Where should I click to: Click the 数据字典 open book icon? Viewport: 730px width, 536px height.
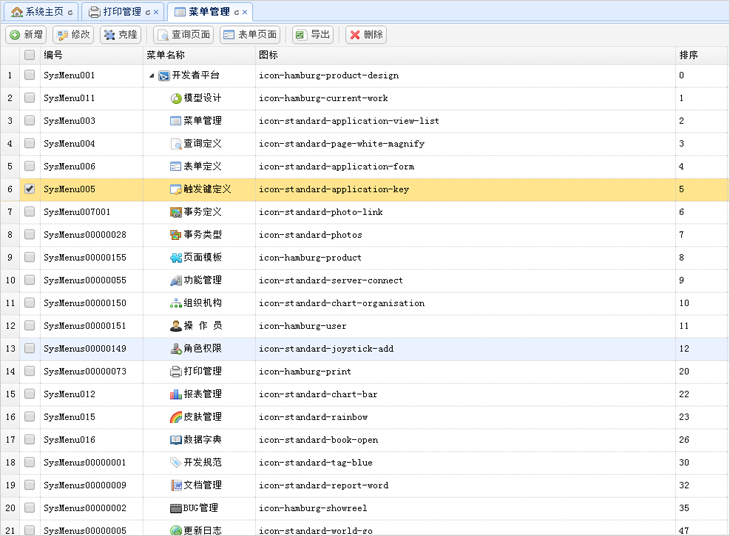176,440
